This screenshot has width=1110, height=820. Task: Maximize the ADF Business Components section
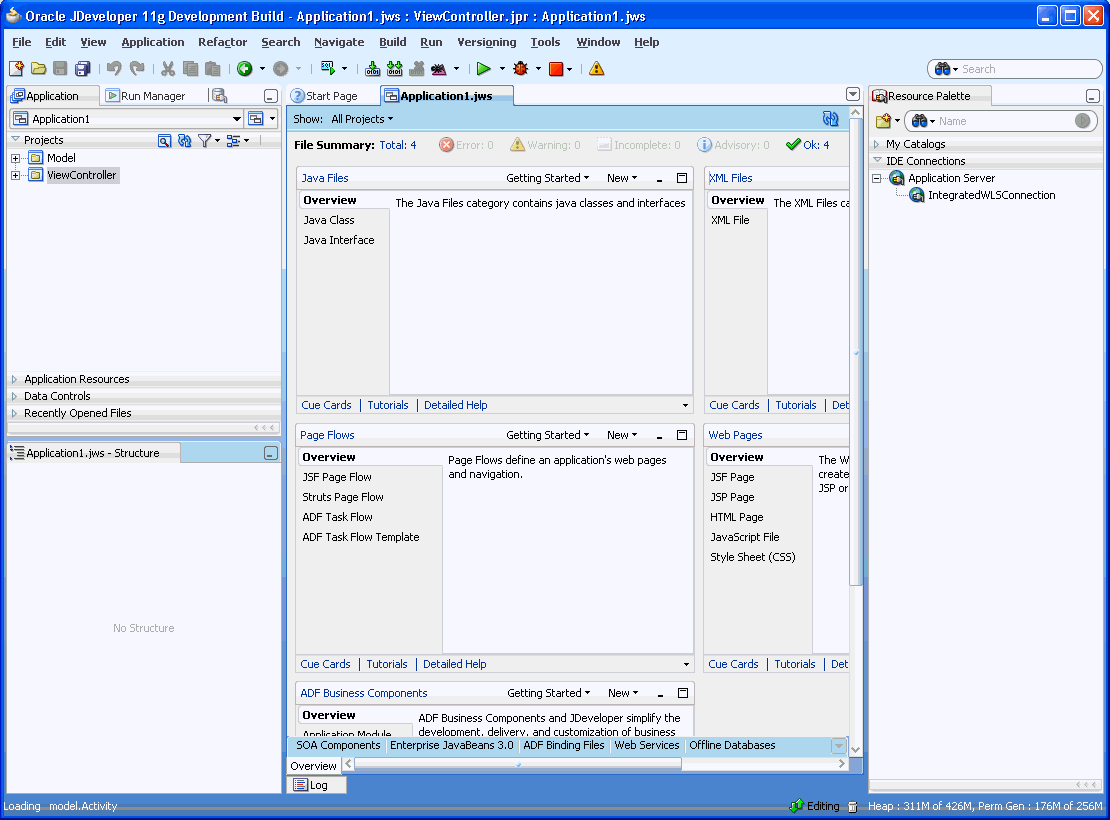coord(682,693)
